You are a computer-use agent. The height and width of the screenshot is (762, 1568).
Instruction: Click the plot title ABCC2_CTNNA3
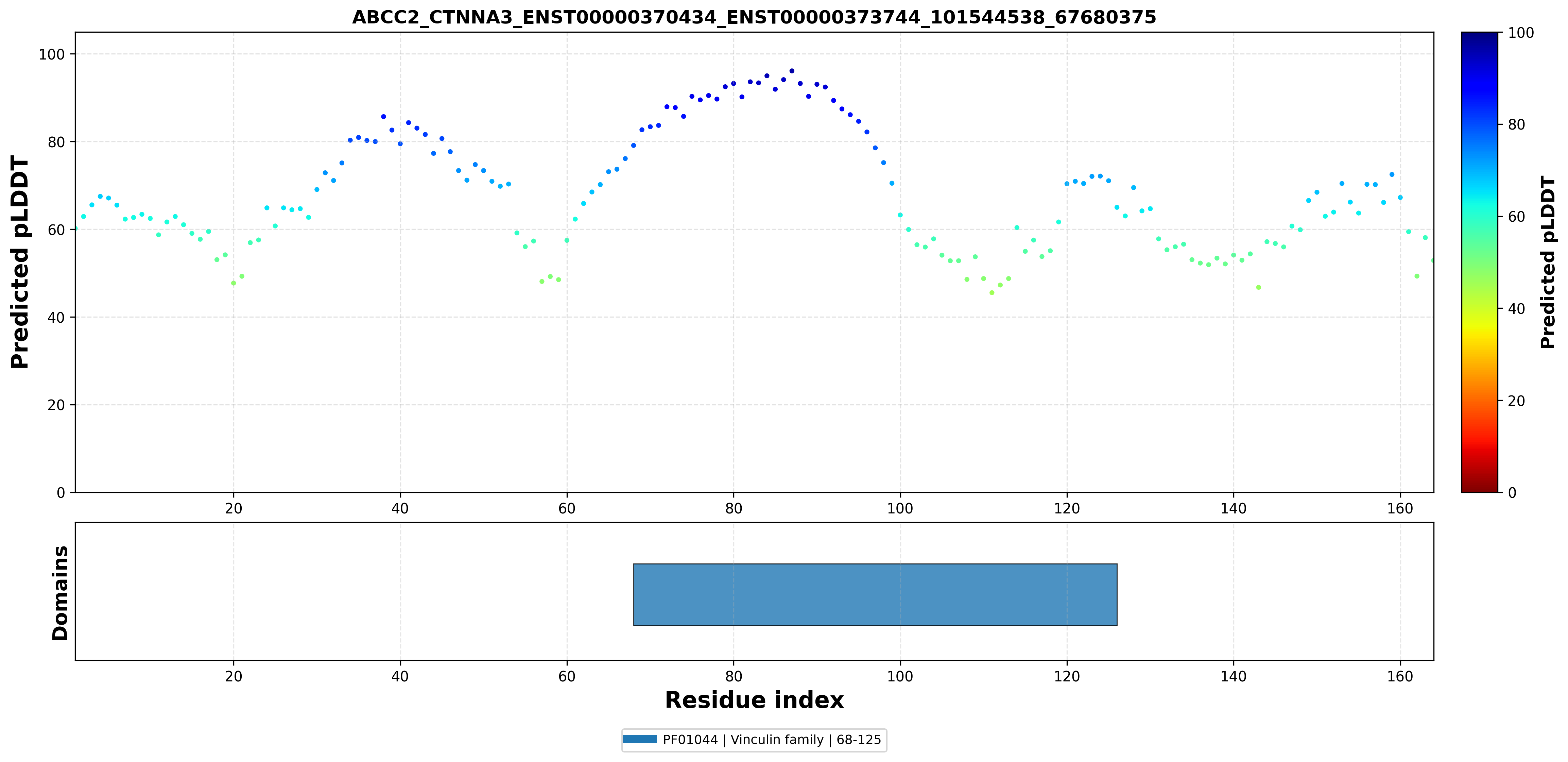click(x=754, y=17)
